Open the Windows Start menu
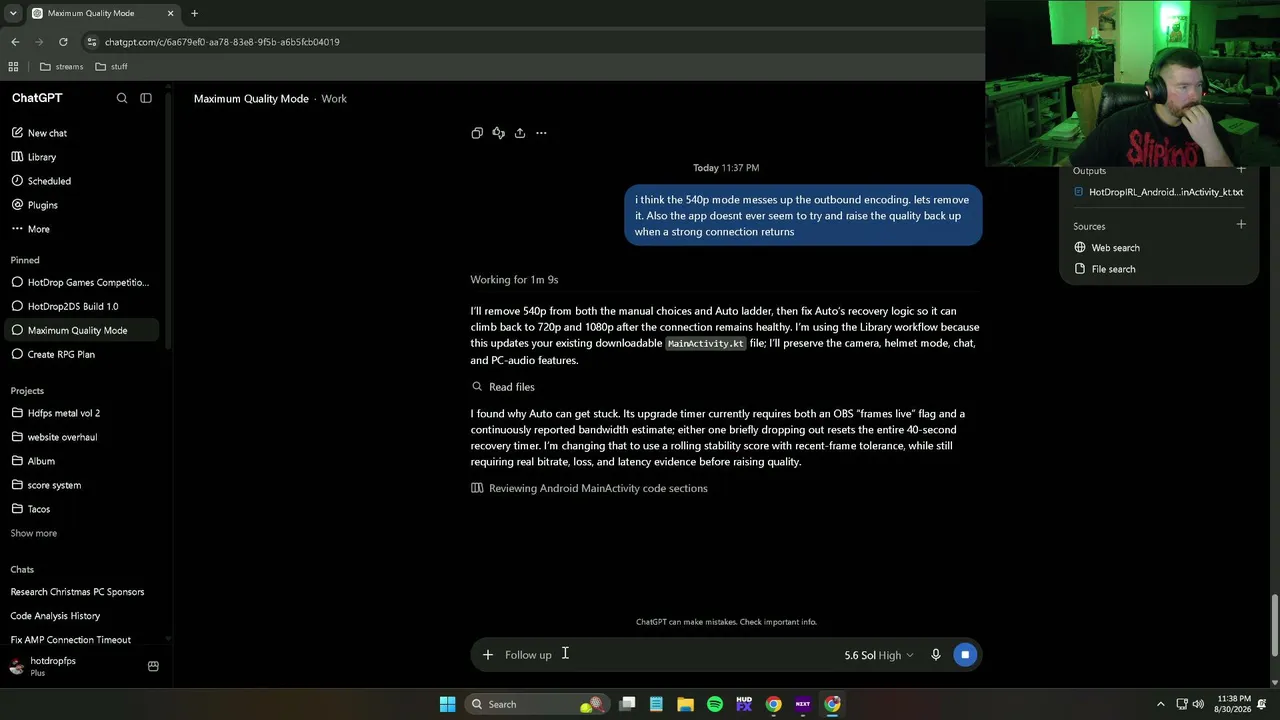Viewport: 1280px width, 720px height. (447, 704)
